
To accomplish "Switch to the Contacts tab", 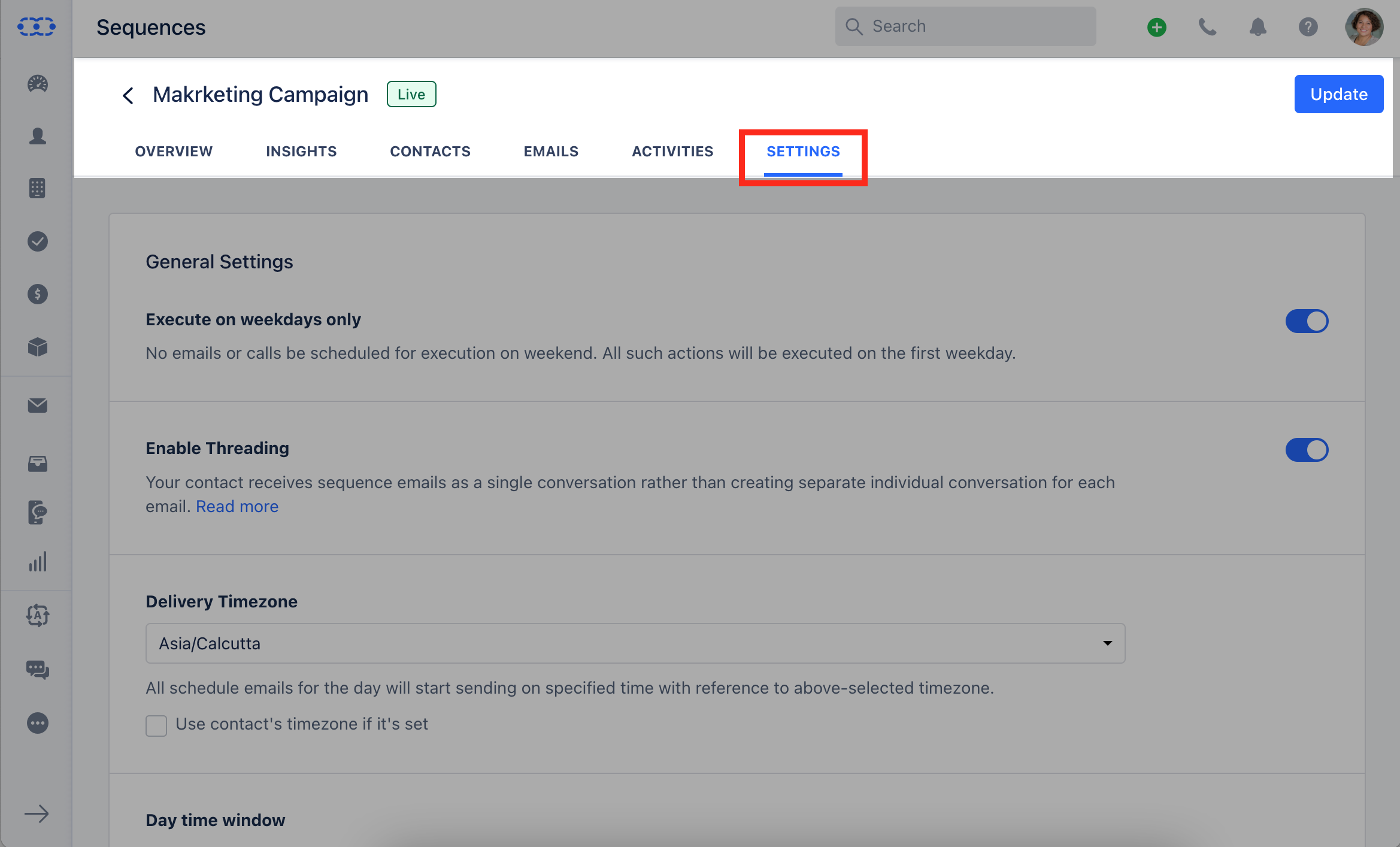I will pos(430,152).
